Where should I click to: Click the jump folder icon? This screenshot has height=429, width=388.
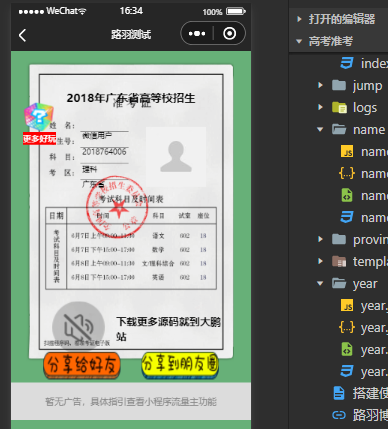point(339,85)
